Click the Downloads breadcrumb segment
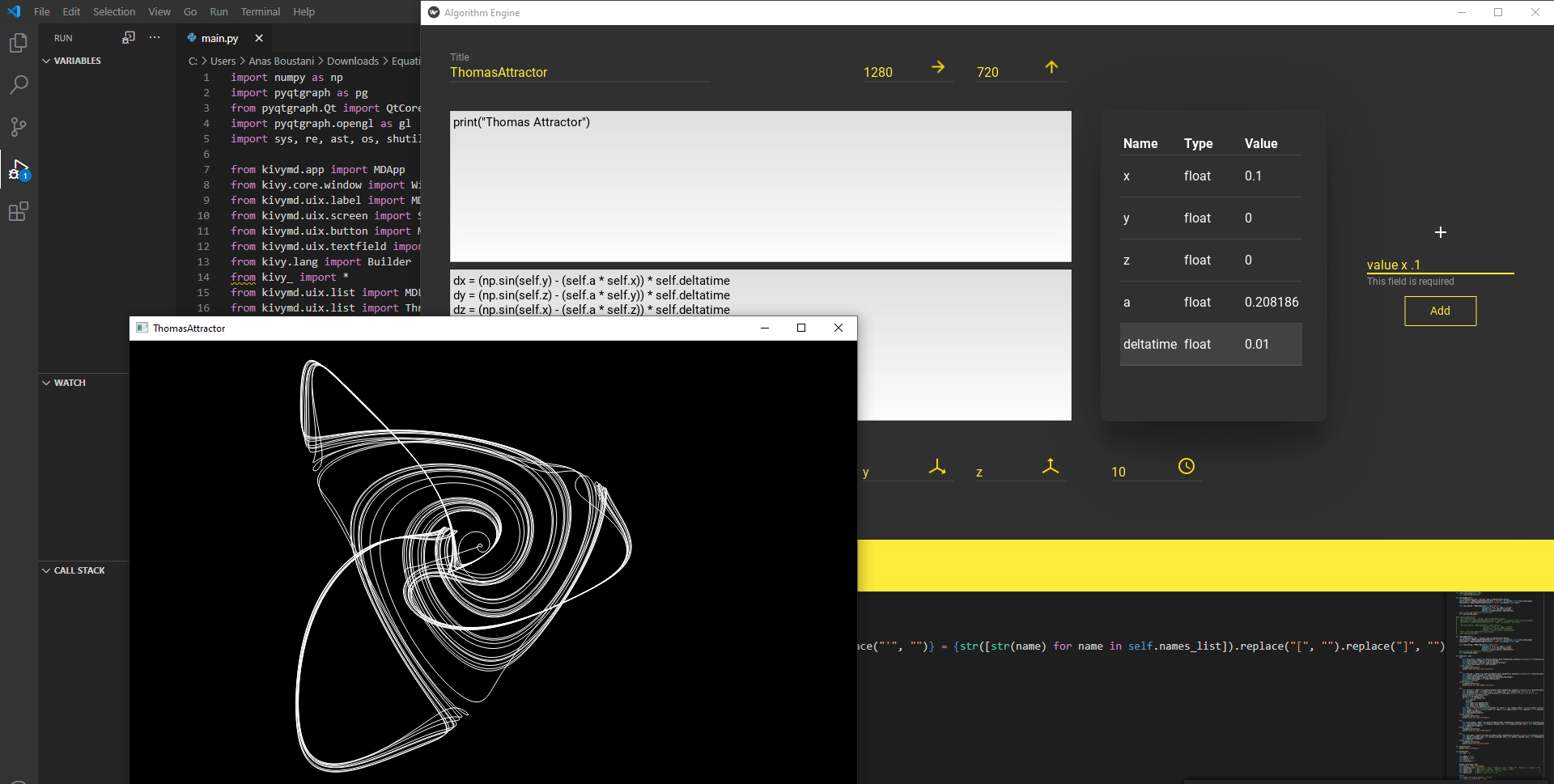The image size is (1554, 784). click(x=352, y=61)
